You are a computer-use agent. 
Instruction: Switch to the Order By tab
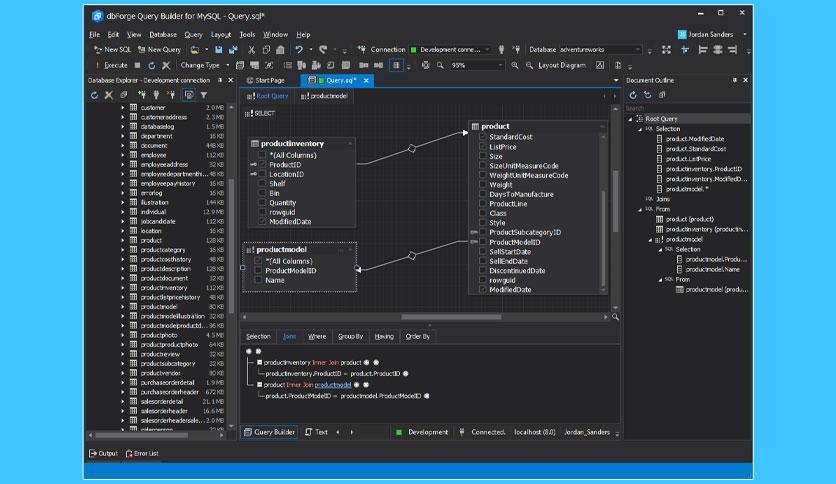(x=417, y=336)
